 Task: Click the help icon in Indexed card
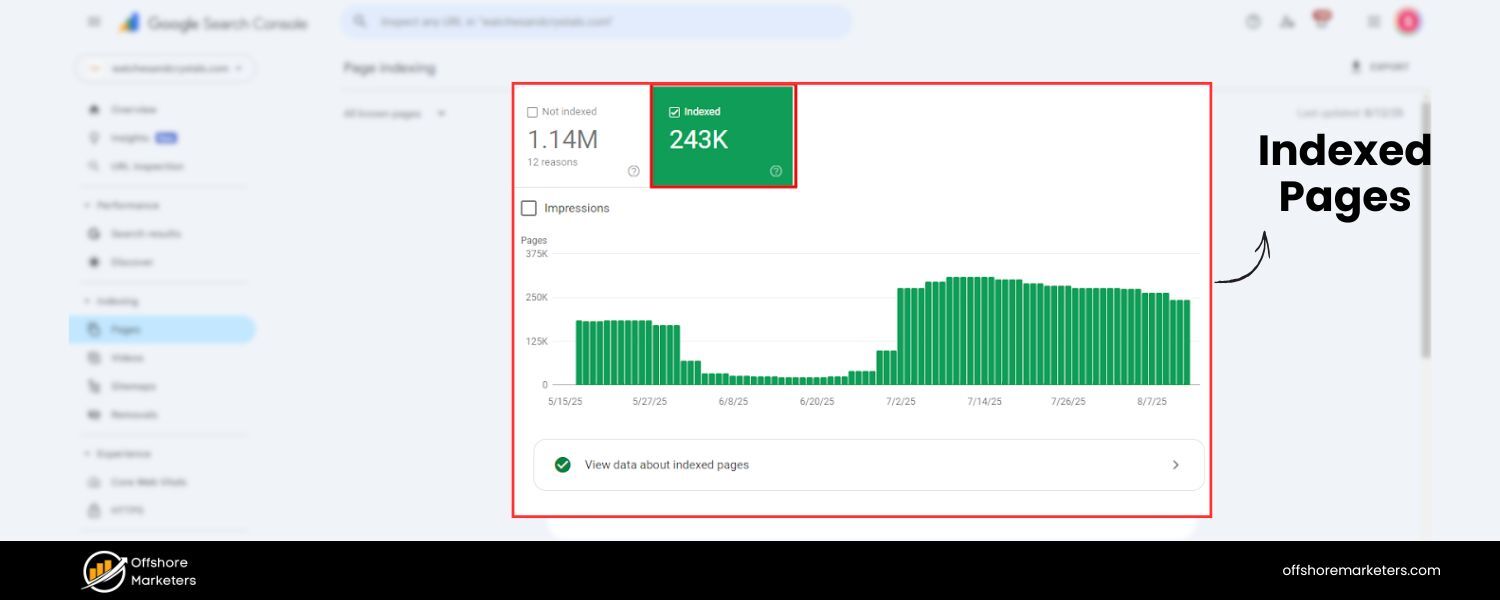[776, 171]
